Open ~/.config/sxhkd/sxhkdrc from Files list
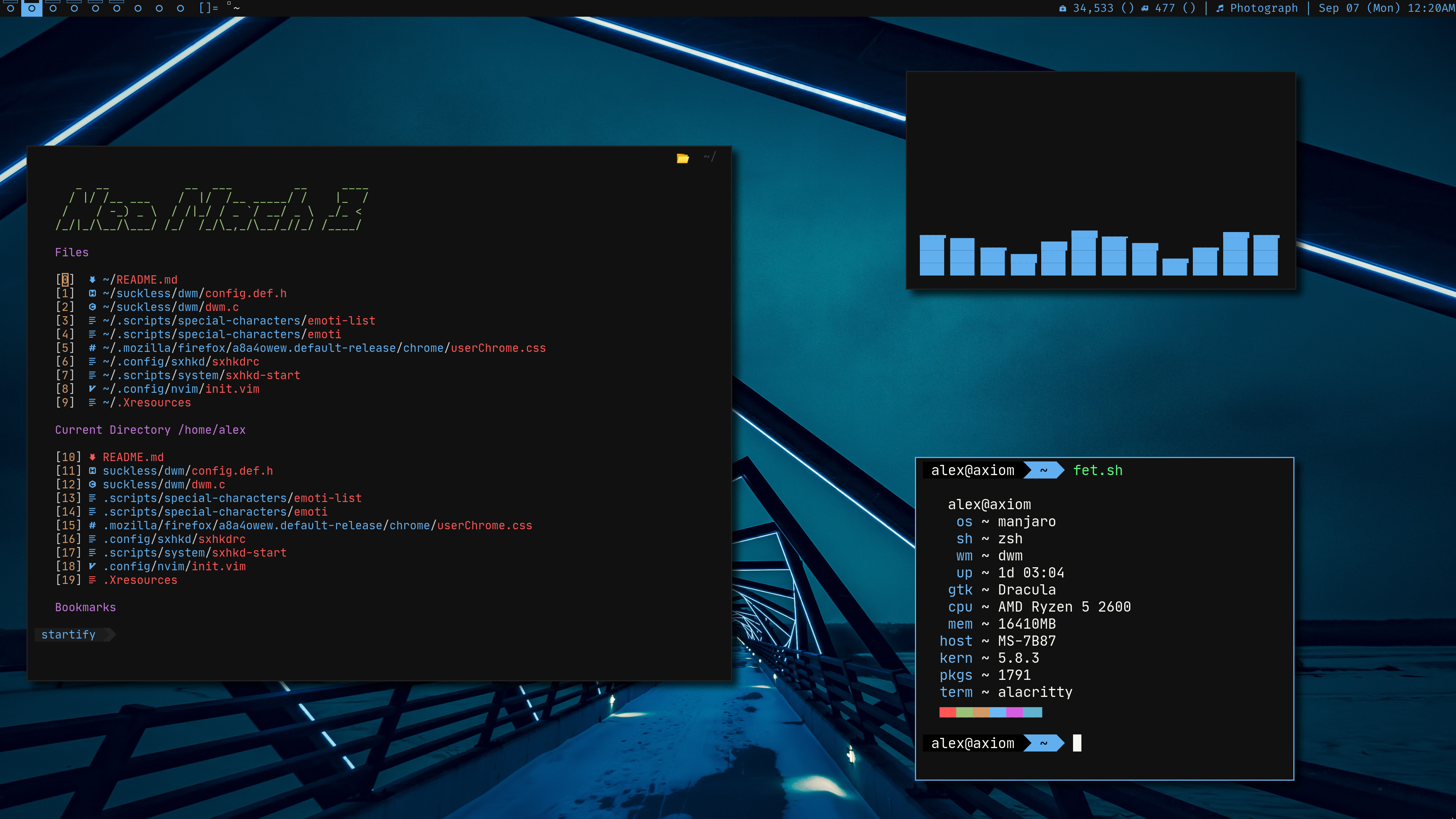Screen dimensions: 1456x819 pyautogui.click(x=181, y=362)
